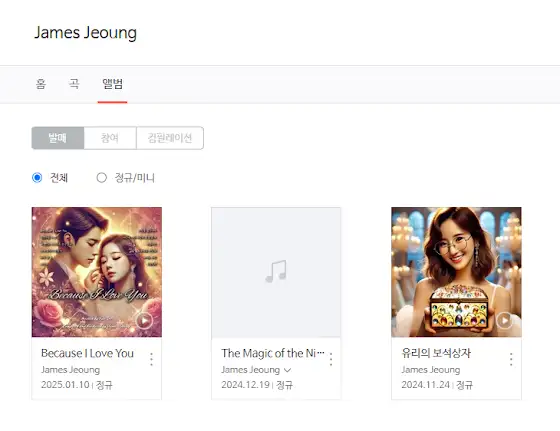Image resolution: width=560 pixels, height=431 pixels.
Task: Select the 정규/미니 radio button
Action: 101,177
